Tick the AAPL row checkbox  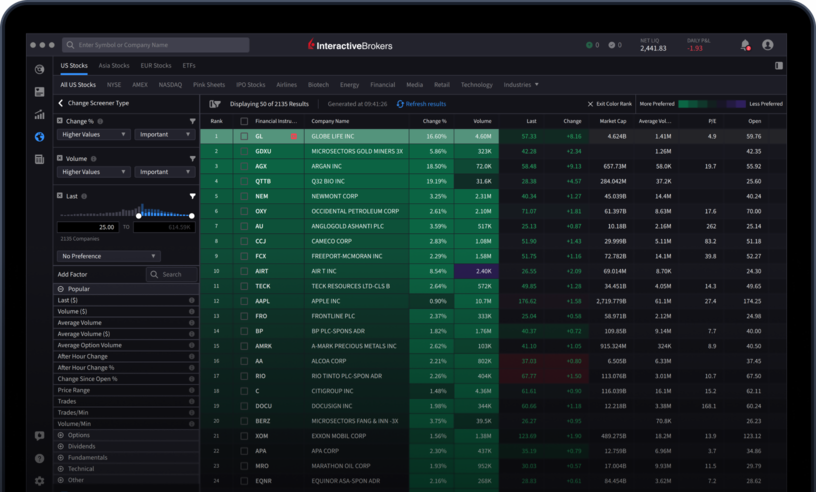tap(243, 300)
